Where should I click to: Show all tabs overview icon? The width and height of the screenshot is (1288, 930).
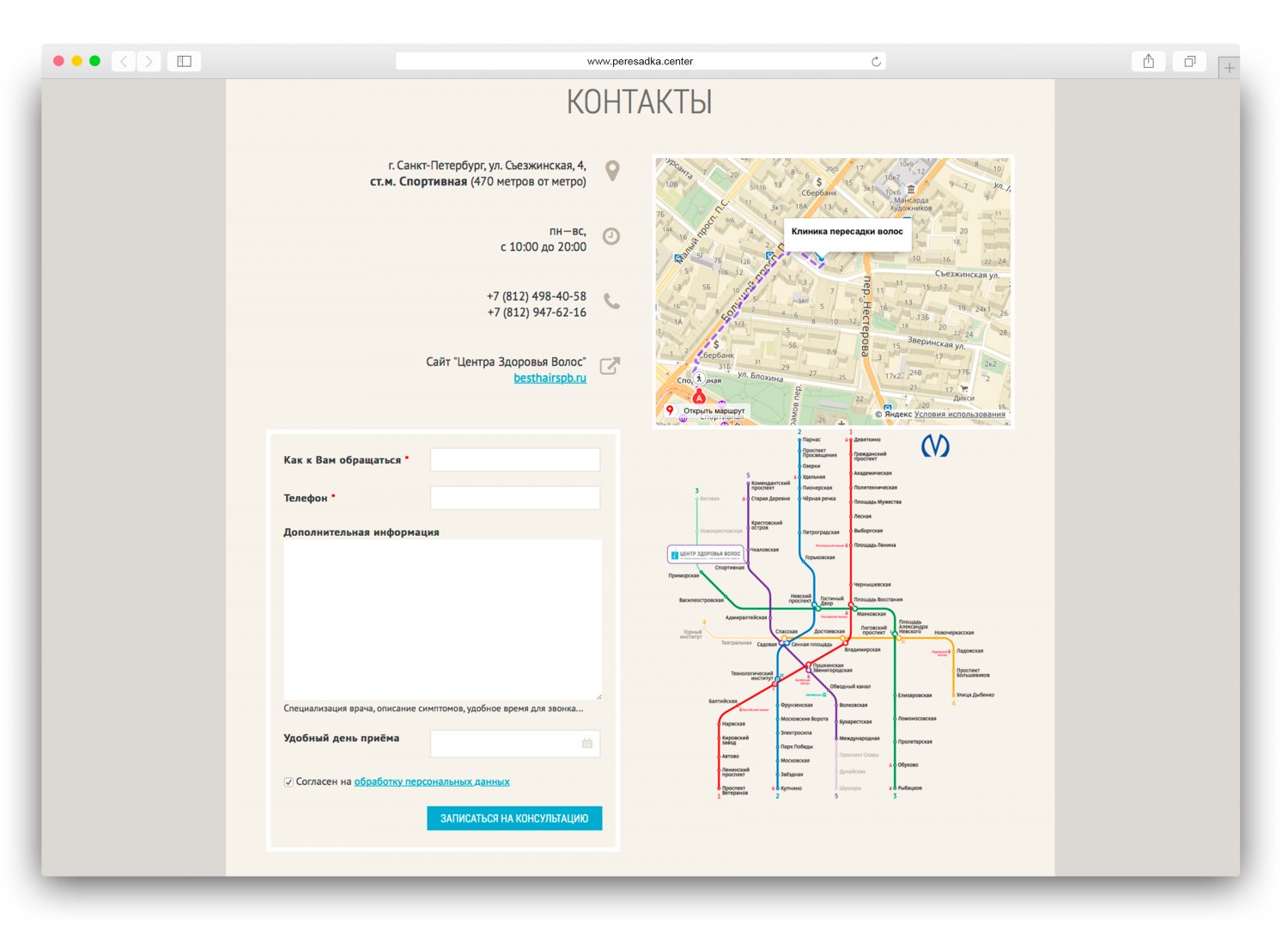tap(1189, 61)
